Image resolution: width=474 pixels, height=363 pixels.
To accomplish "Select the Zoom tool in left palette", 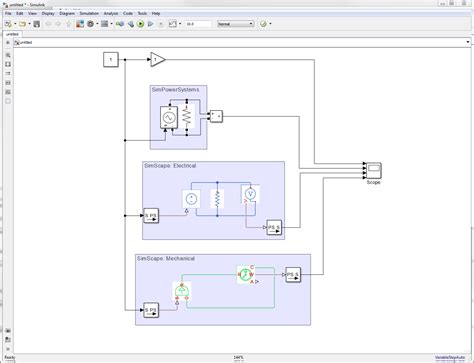I will coord(8,55).
